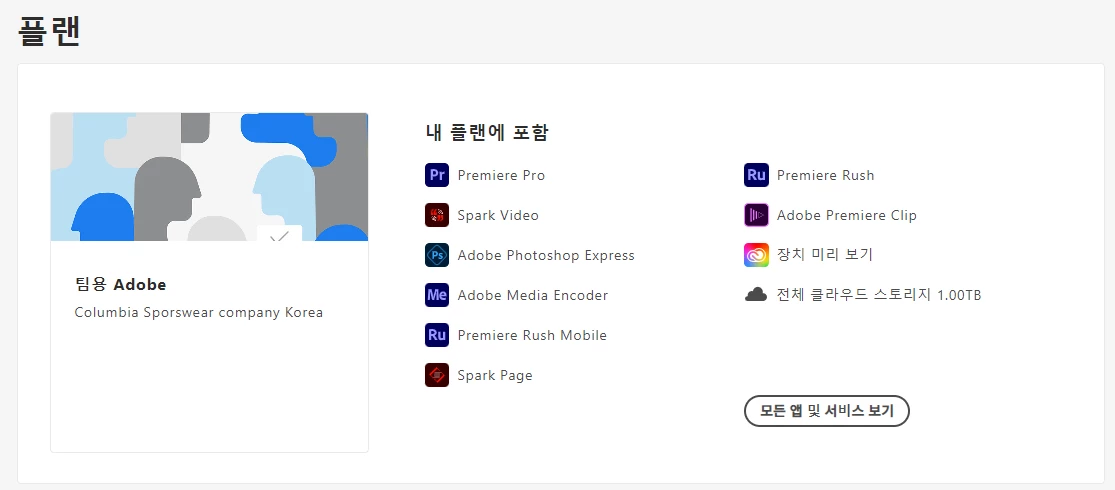1115x490 pixels.
Task: Click Adobe Media Encoder text
Action: point(533,295)
